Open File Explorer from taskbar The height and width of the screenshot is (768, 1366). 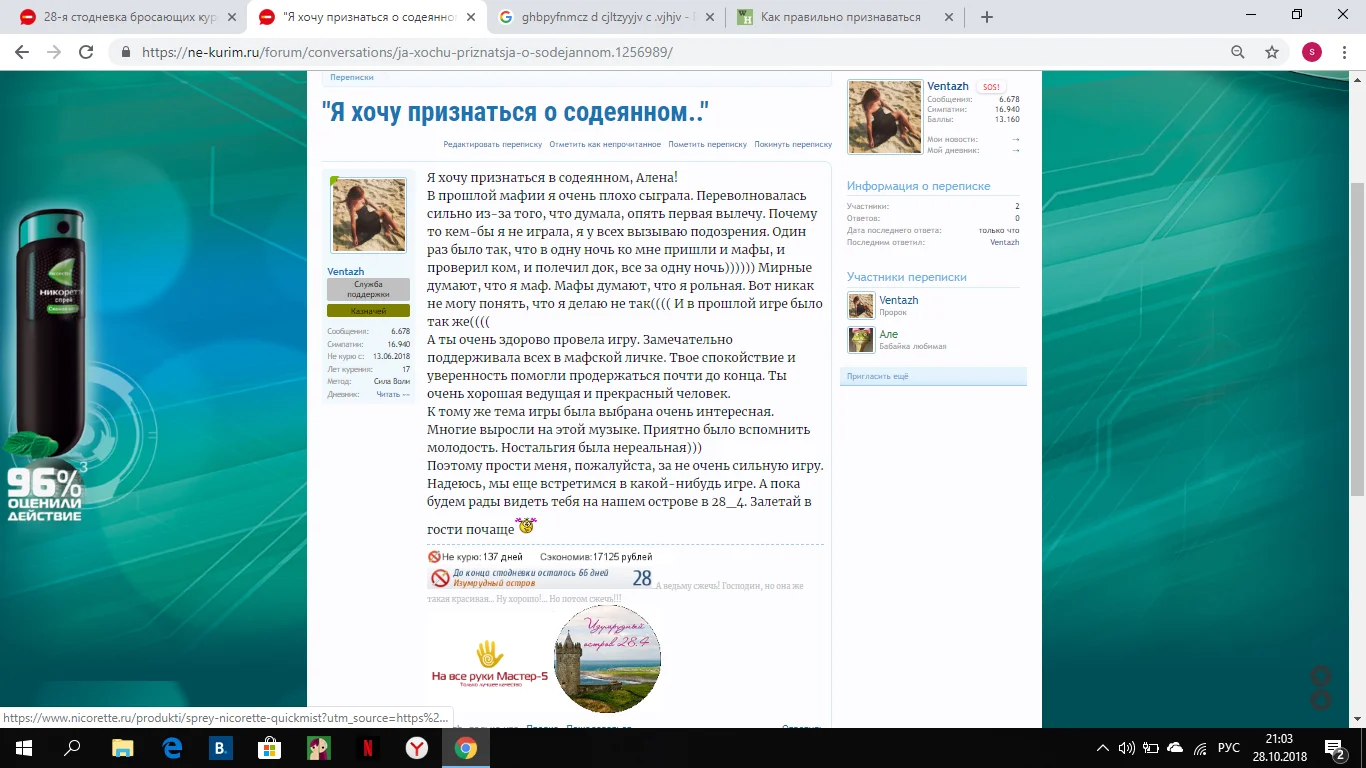click(x=122, y=748)
